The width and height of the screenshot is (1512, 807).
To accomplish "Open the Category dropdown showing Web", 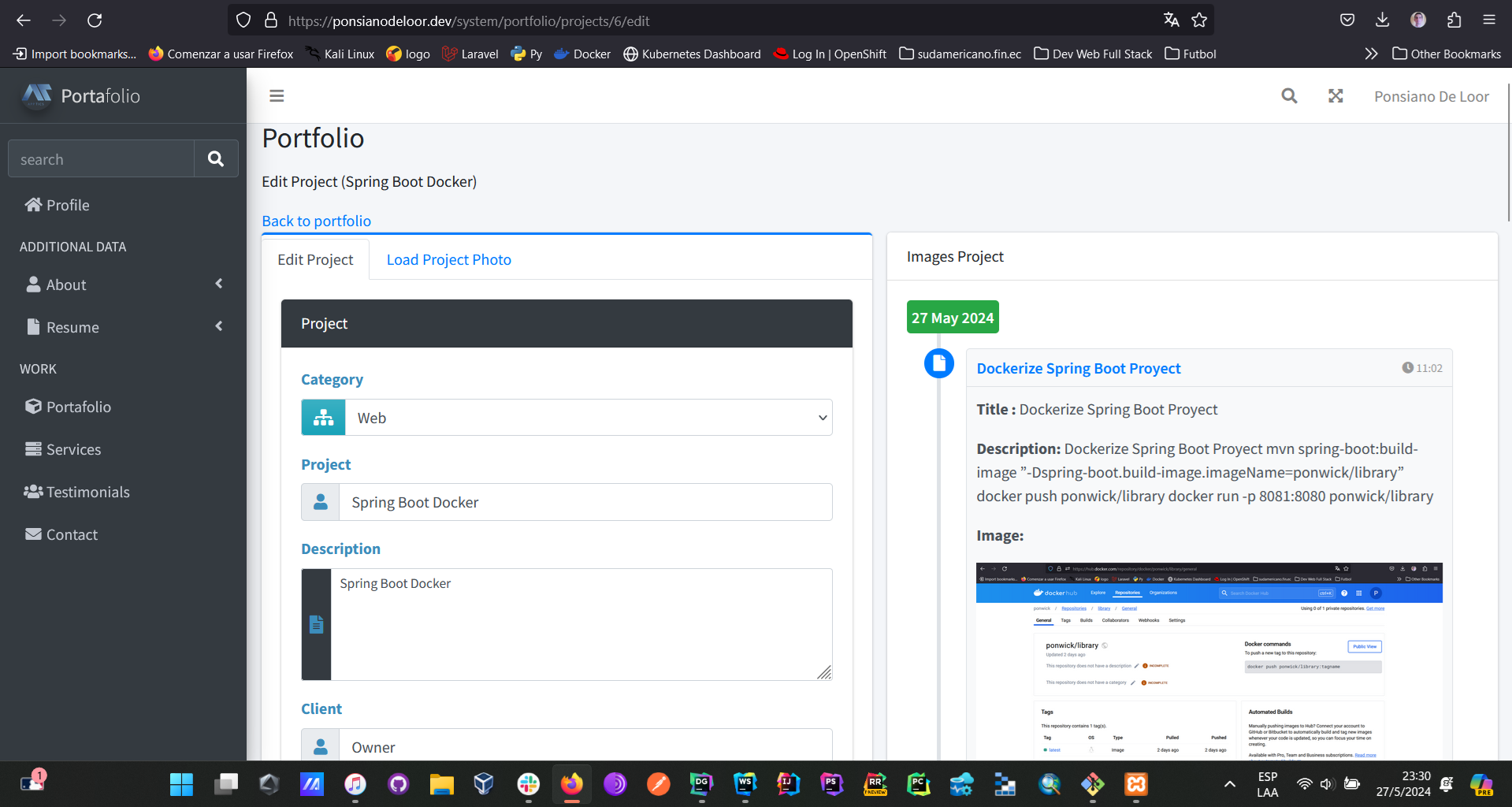I will pos(588,418).
